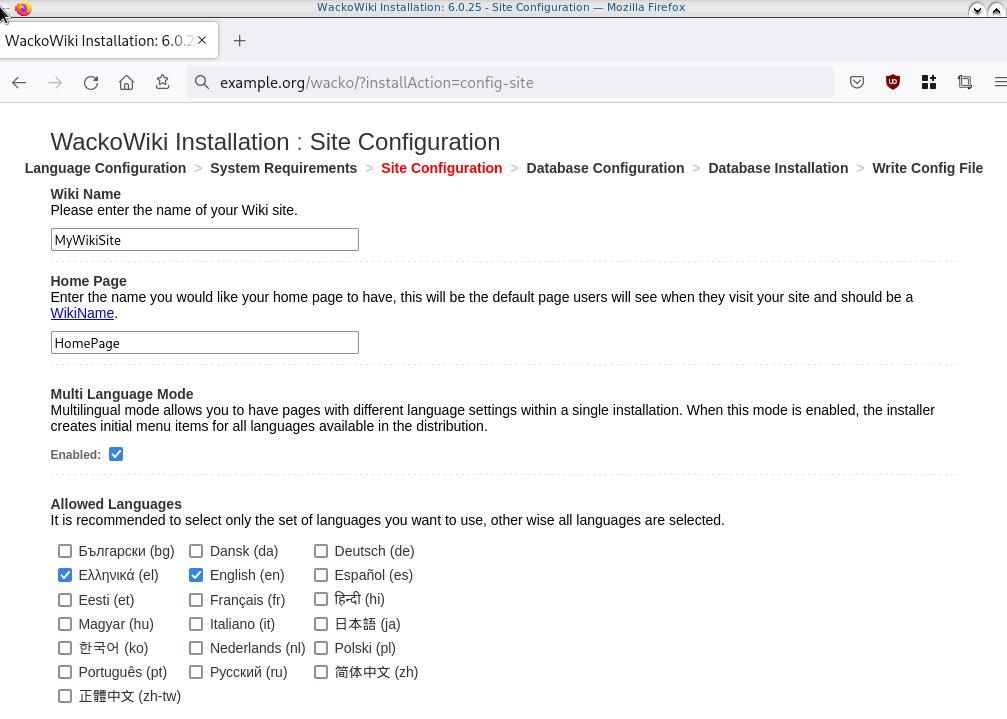
Task: Go back to the previous page
Action: point(19,83)
